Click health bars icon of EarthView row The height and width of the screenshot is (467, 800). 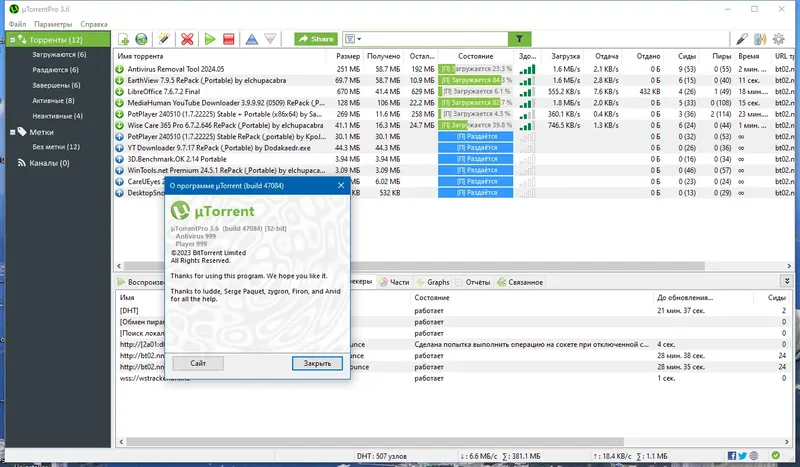coord(528,81)
